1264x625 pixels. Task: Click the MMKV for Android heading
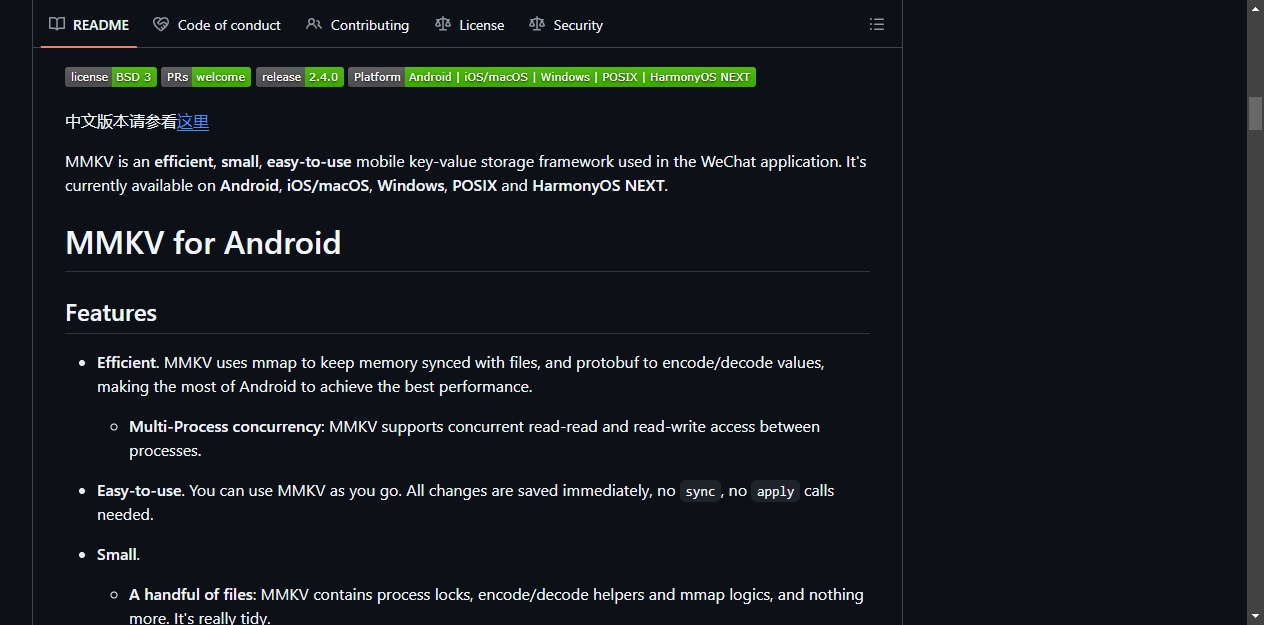tap(203, 243)
